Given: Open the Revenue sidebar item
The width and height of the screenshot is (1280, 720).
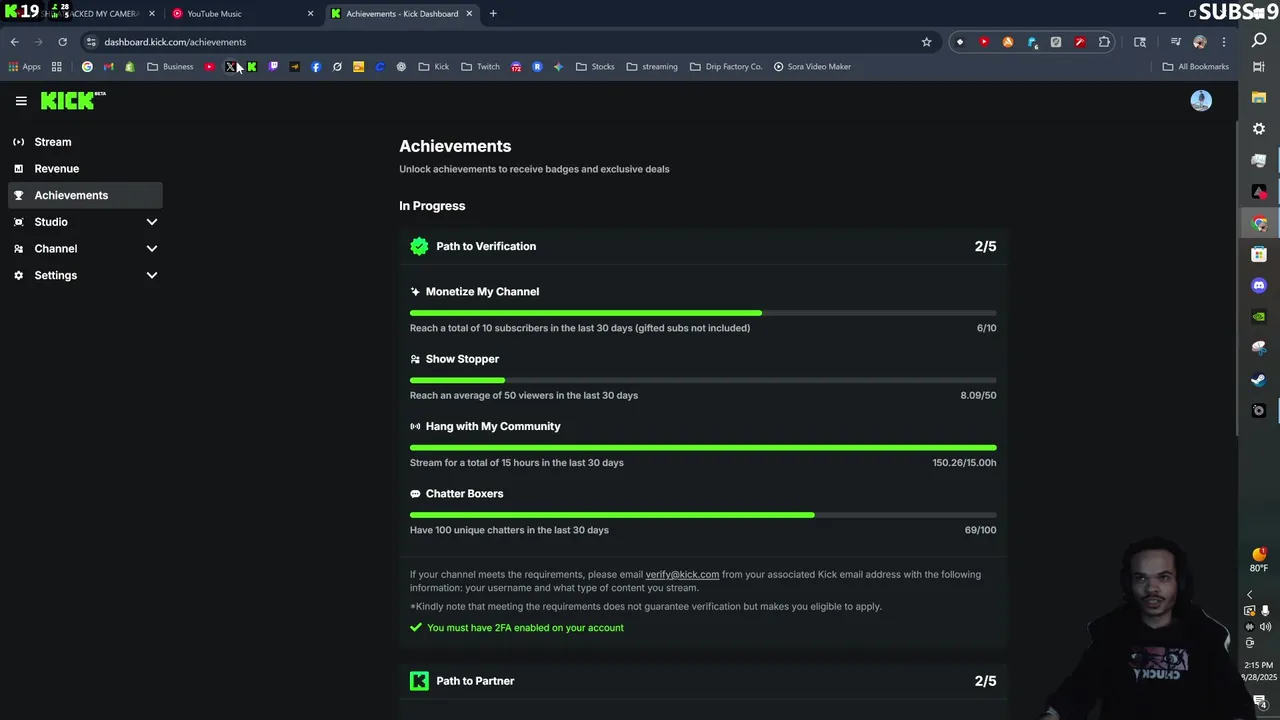Looking at the screenshot, I should point(84,169).
